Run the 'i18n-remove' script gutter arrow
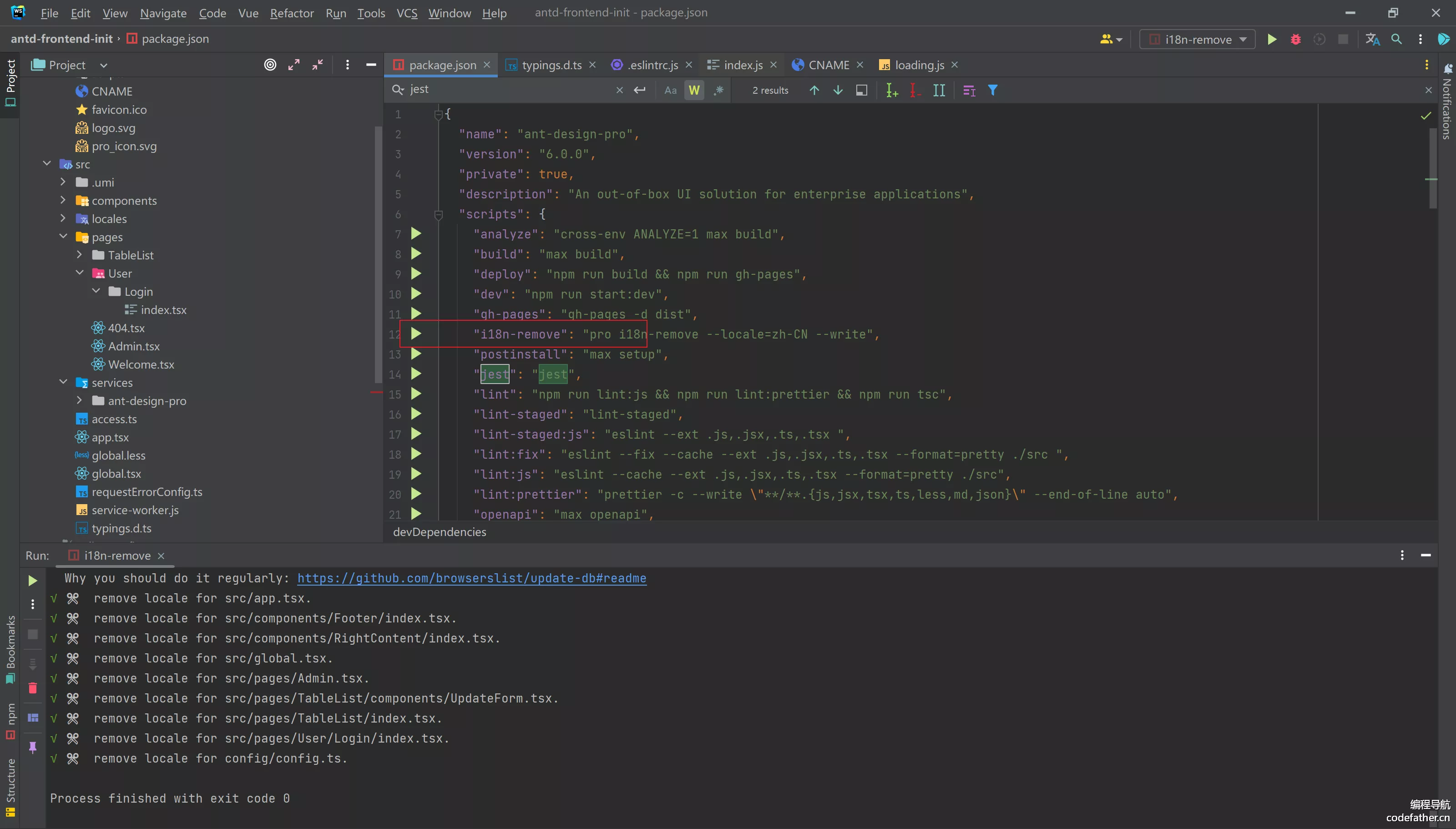Image resolution: width=1456 pixels, height=829 pixels. 416,334
